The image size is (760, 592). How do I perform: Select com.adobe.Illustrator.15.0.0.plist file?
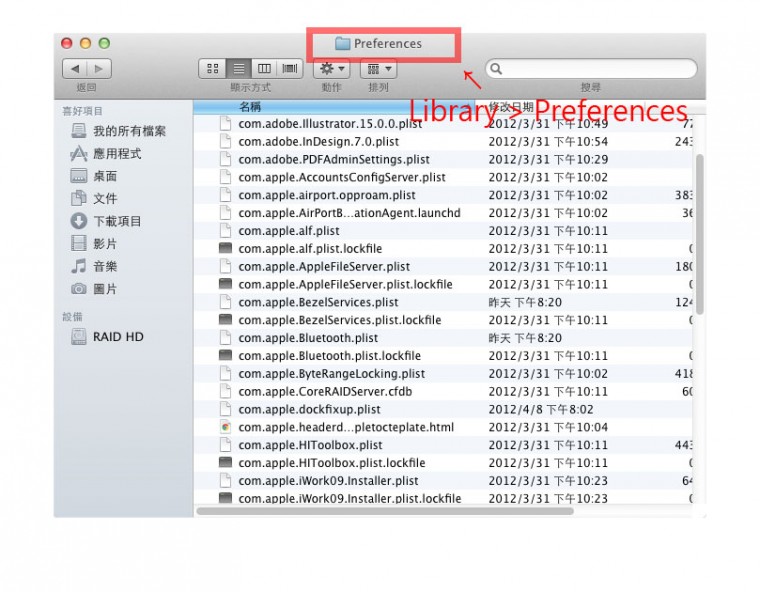coord(330,124)
